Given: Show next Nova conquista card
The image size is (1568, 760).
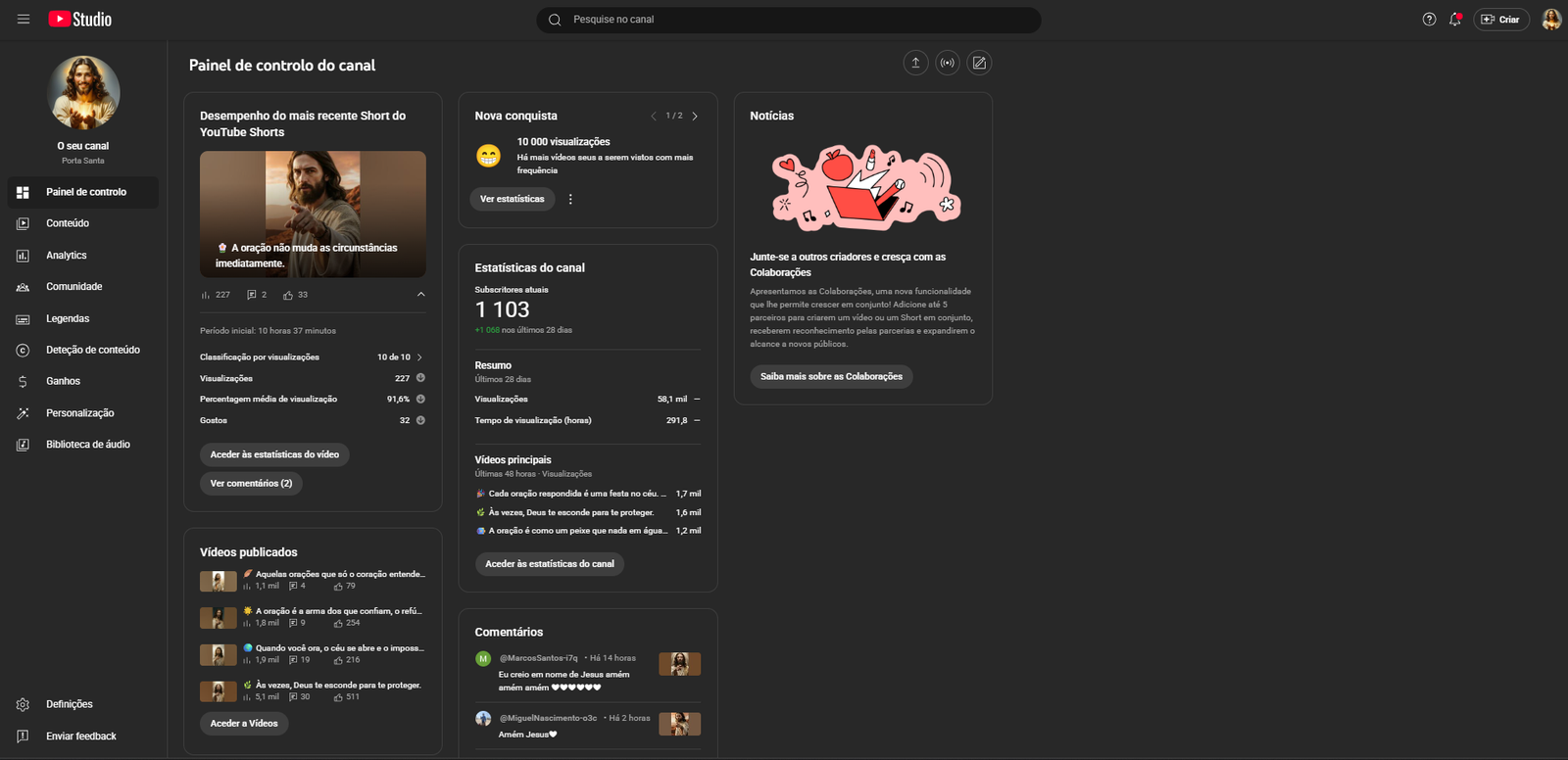Looking at the screenshot, I should coord(695,116).
